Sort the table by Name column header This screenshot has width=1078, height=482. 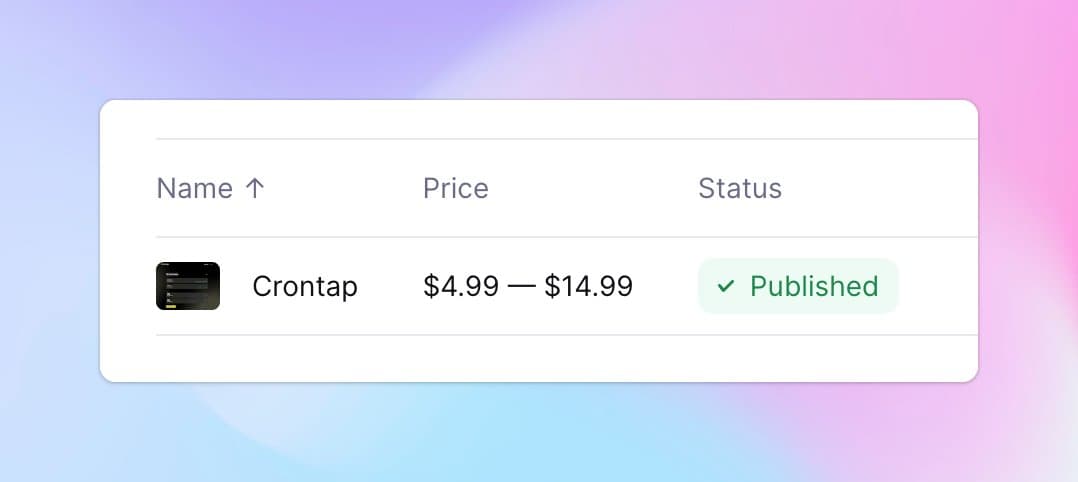coord(194,188)
